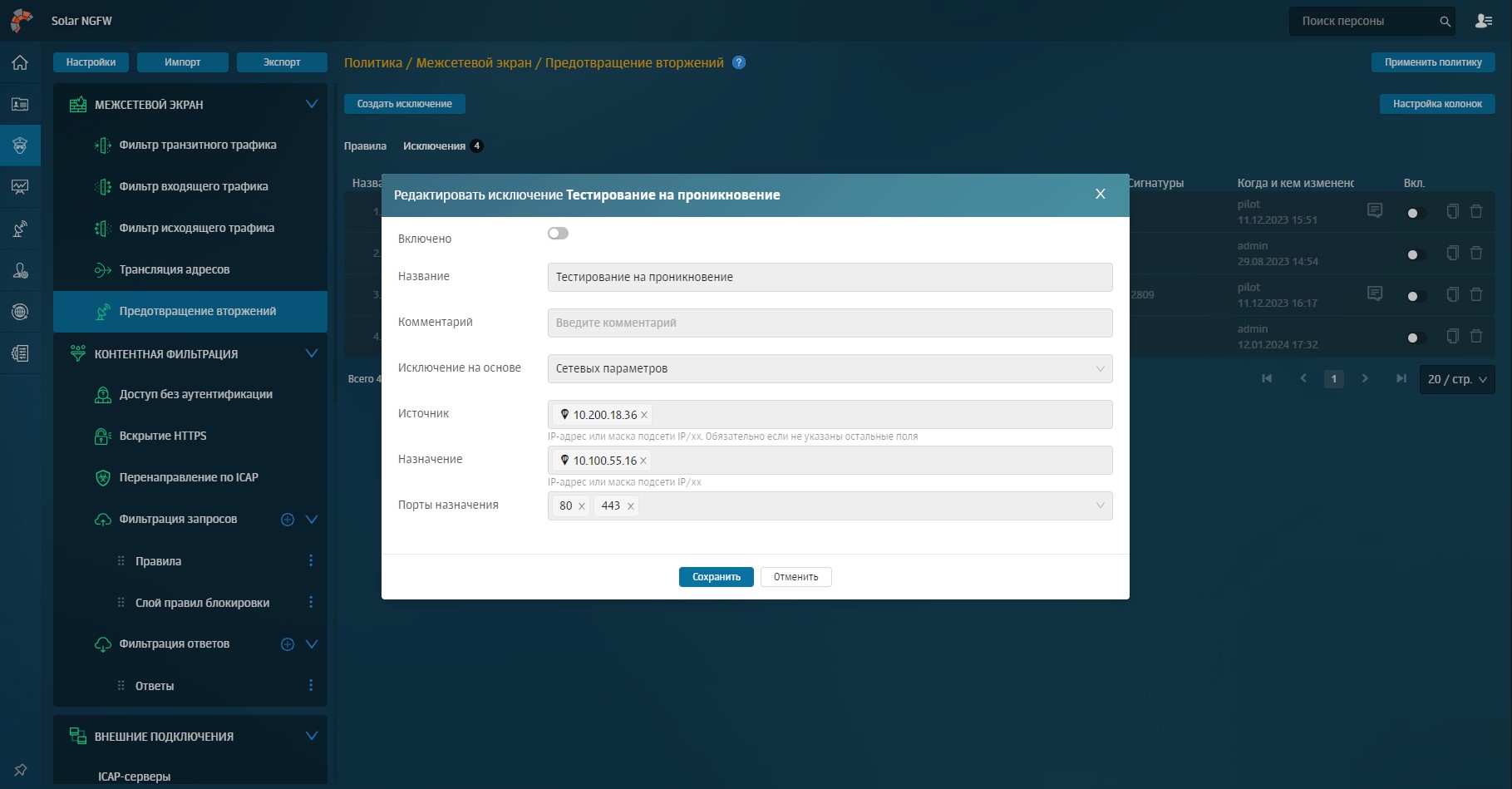Screen dimensions: 1512x789
Task: Open the user account menu icon
Action: (1484, 21)
